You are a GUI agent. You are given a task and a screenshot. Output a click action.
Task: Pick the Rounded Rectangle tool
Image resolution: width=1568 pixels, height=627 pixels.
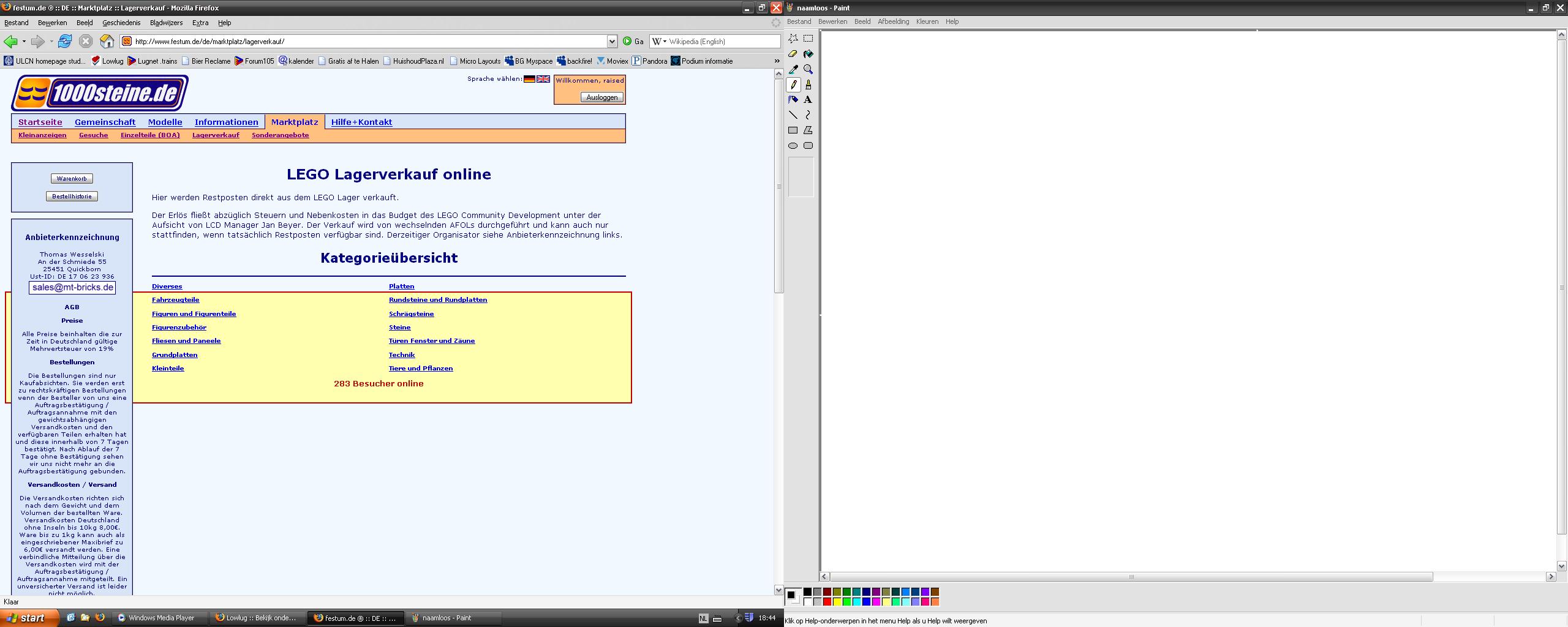809,146
